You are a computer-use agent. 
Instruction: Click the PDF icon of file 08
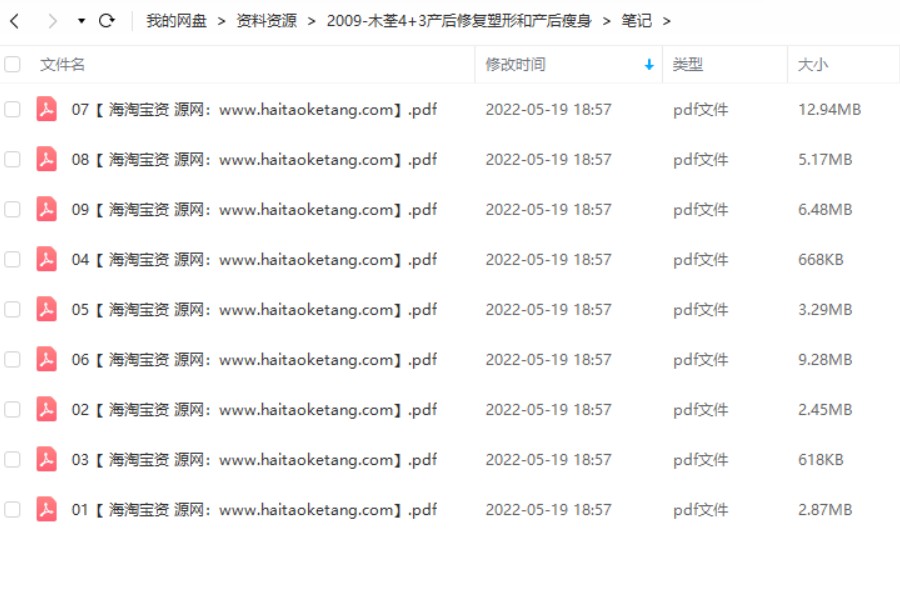pos(46,159)
